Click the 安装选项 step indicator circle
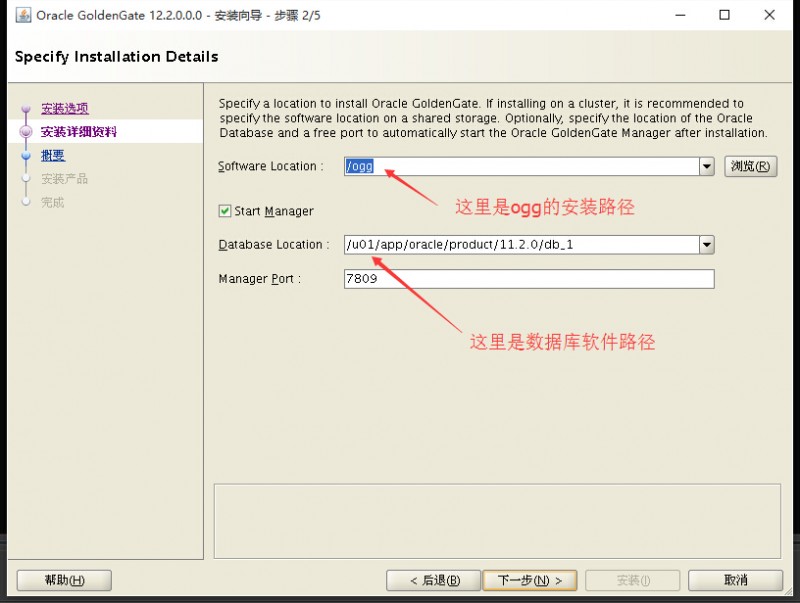 click(26, 107)
